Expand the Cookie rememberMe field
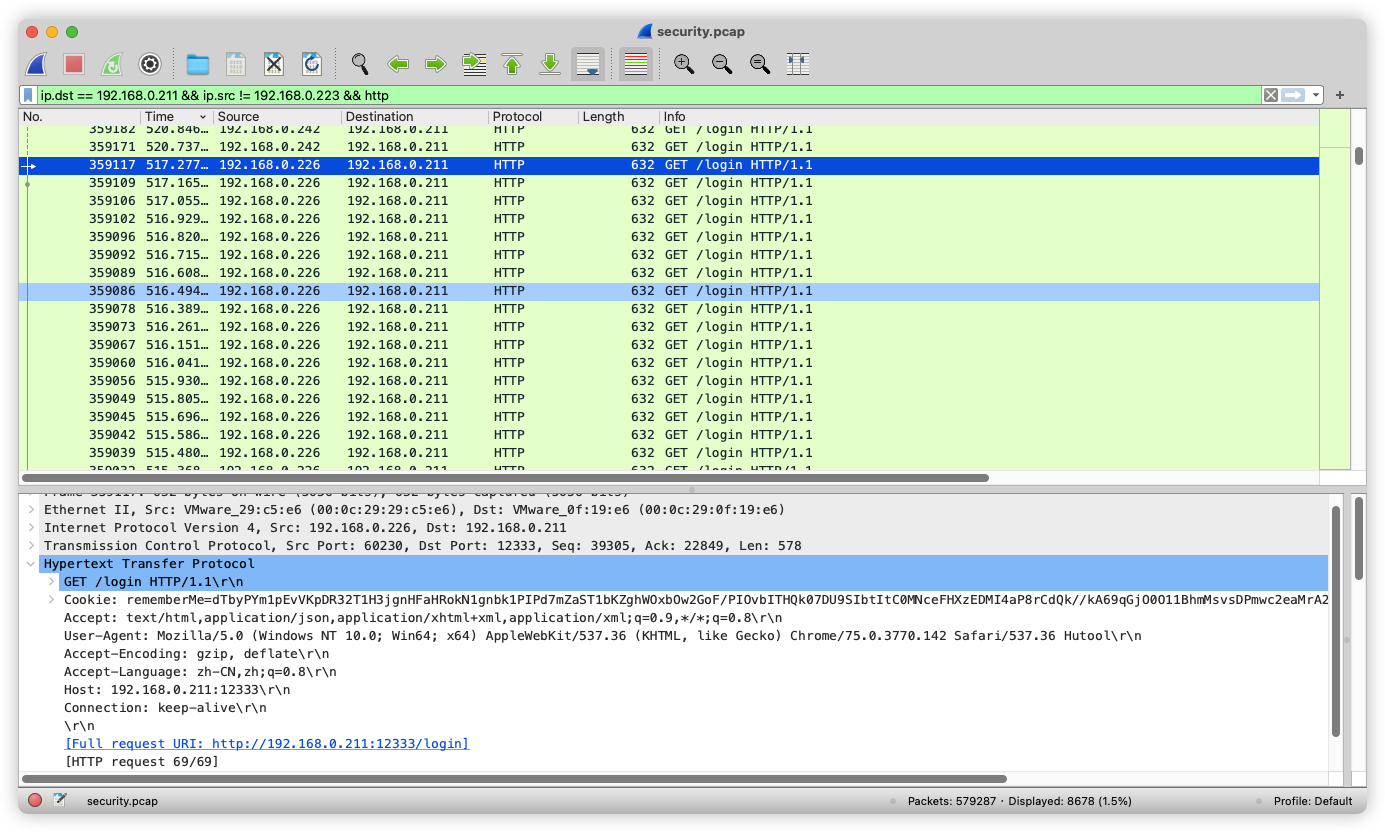The height and width of the screenshot is (832, 1385). point(51,600)
